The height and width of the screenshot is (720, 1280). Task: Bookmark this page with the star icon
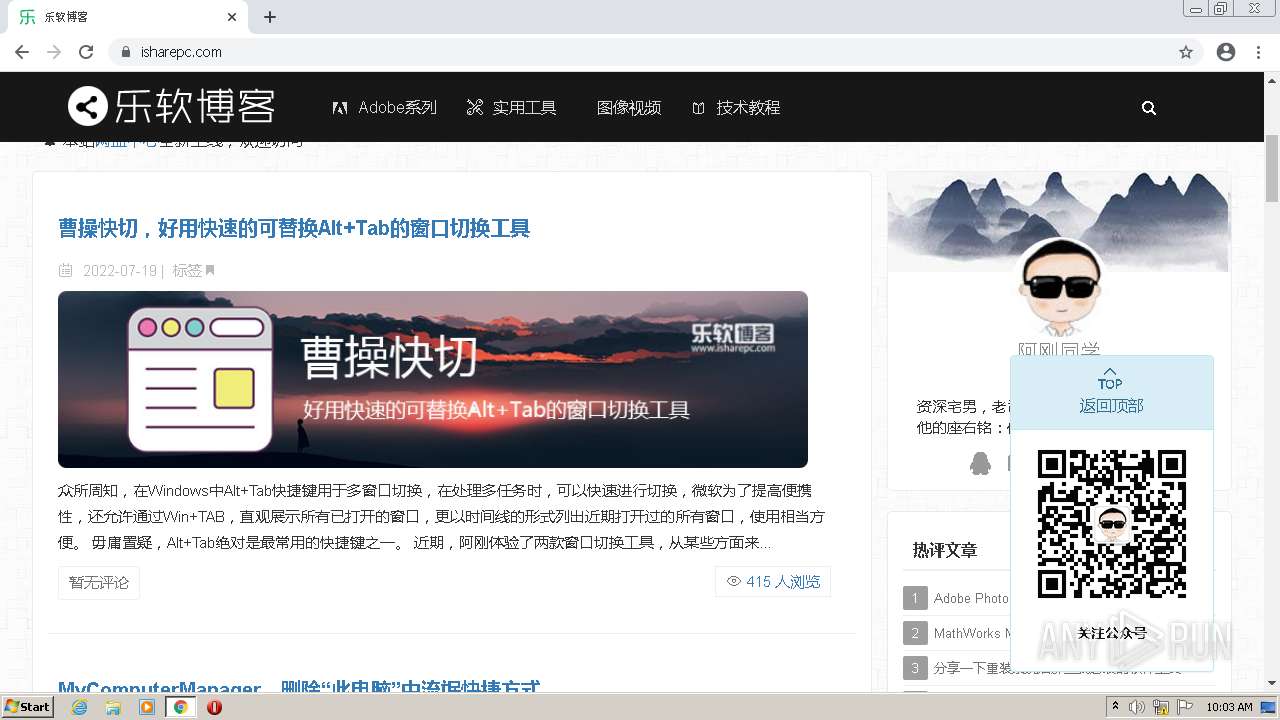click(1186, 52)
